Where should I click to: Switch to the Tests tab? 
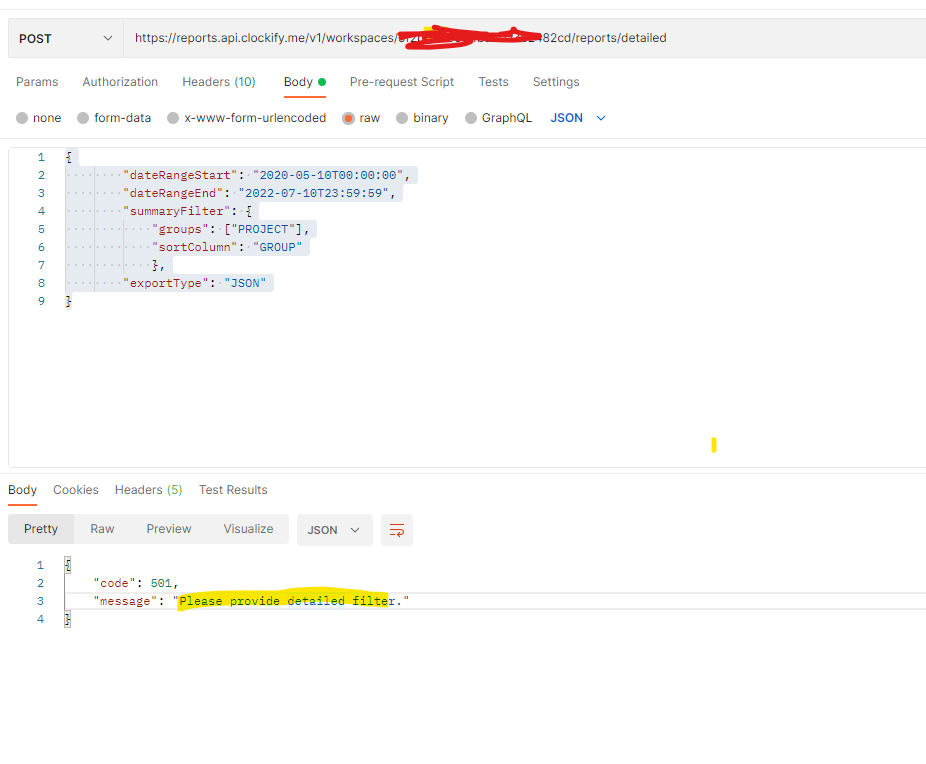click(492, 82)
